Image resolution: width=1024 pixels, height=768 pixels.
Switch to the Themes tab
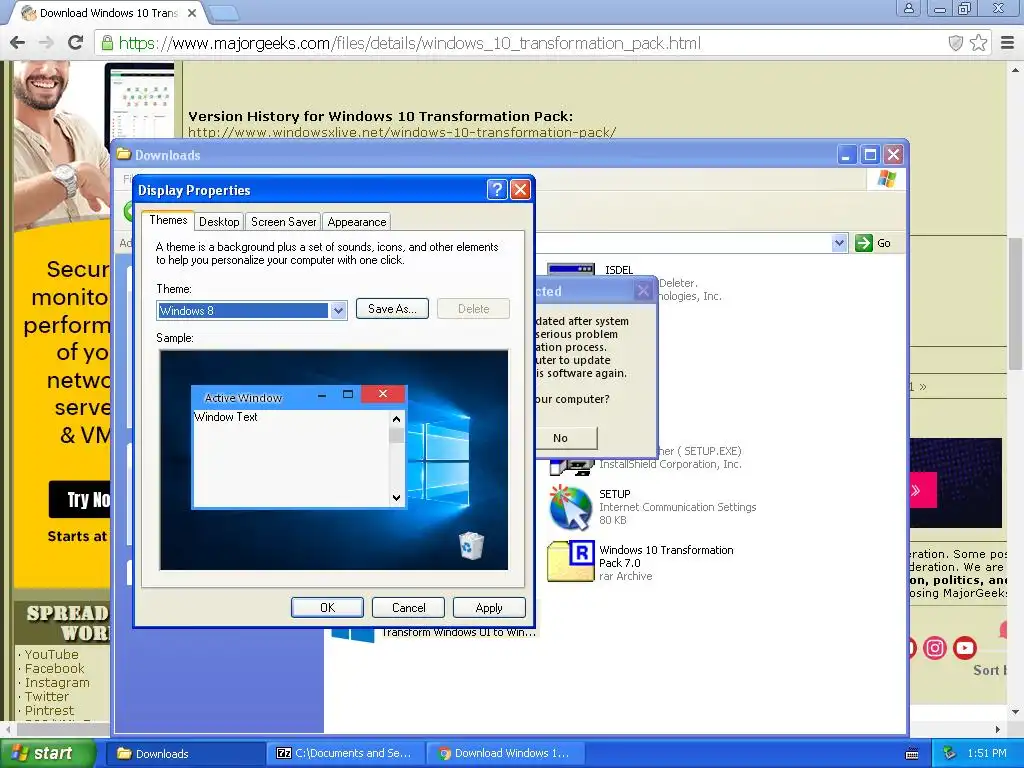coord(168,220)
